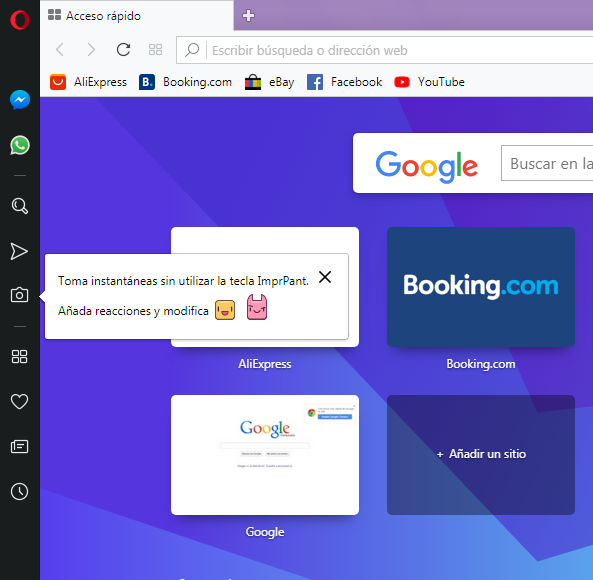593x580 pixels.
Task: Click the AliExpress label under the tile
Action: click(265, 364)
